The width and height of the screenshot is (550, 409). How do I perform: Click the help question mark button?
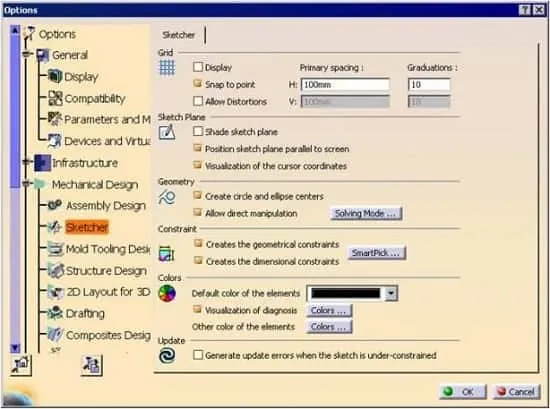(x=525, y=10)
